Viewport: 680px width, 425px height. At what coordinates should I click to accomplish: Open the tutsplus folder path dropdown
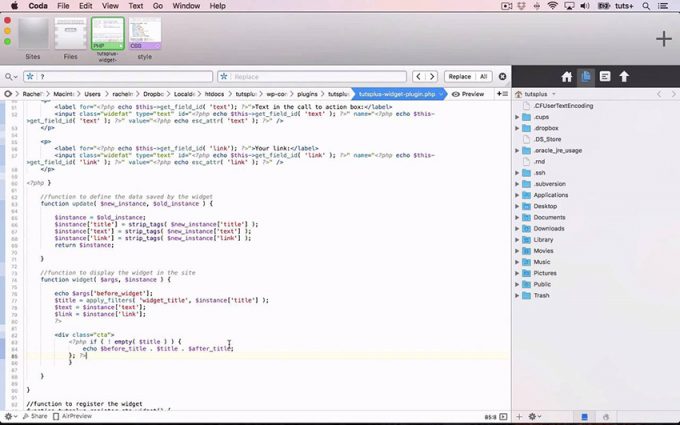(x=552, y=94)
